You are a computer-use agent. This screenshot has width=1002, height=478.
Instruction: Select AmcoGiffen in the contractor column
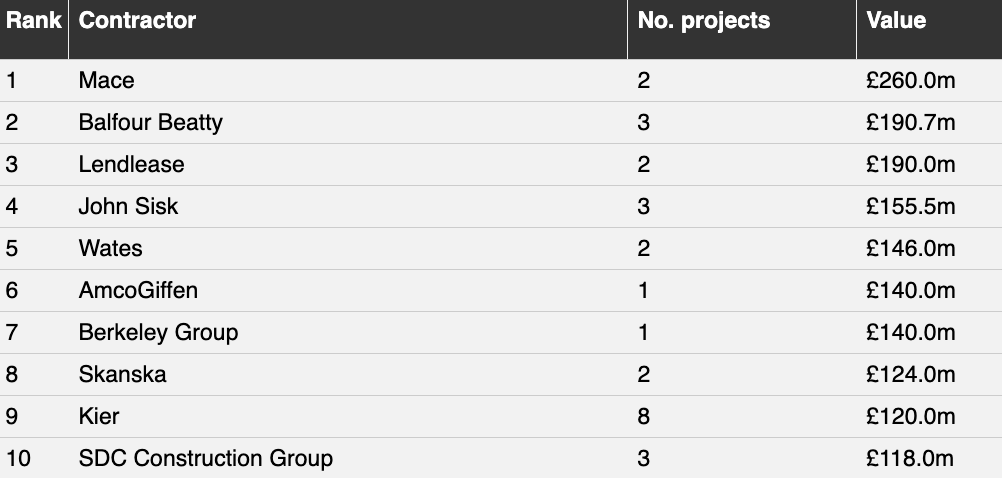coord(138,291)
